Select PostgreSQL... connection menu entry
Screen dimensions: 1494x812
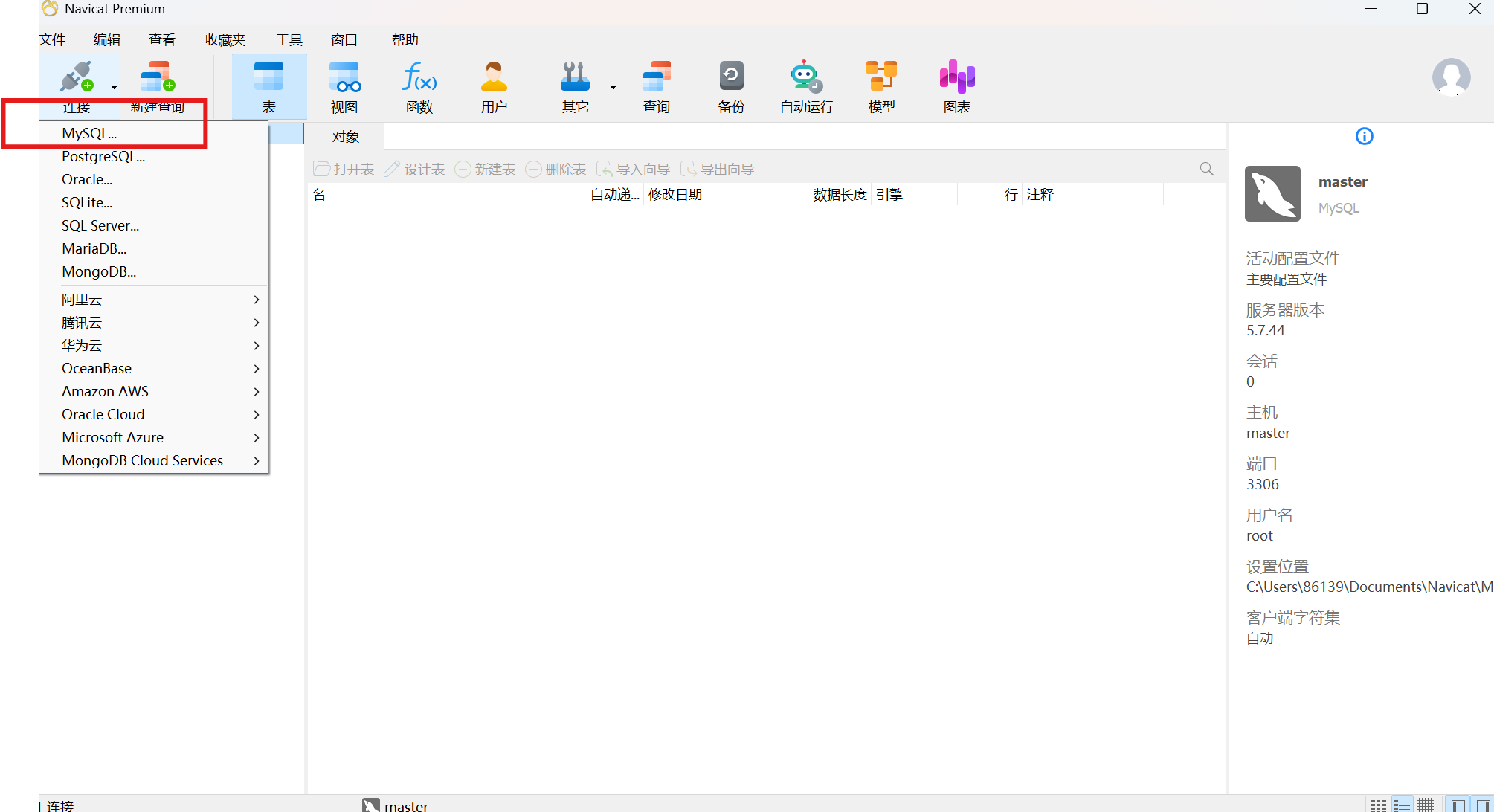coord(103,156)
